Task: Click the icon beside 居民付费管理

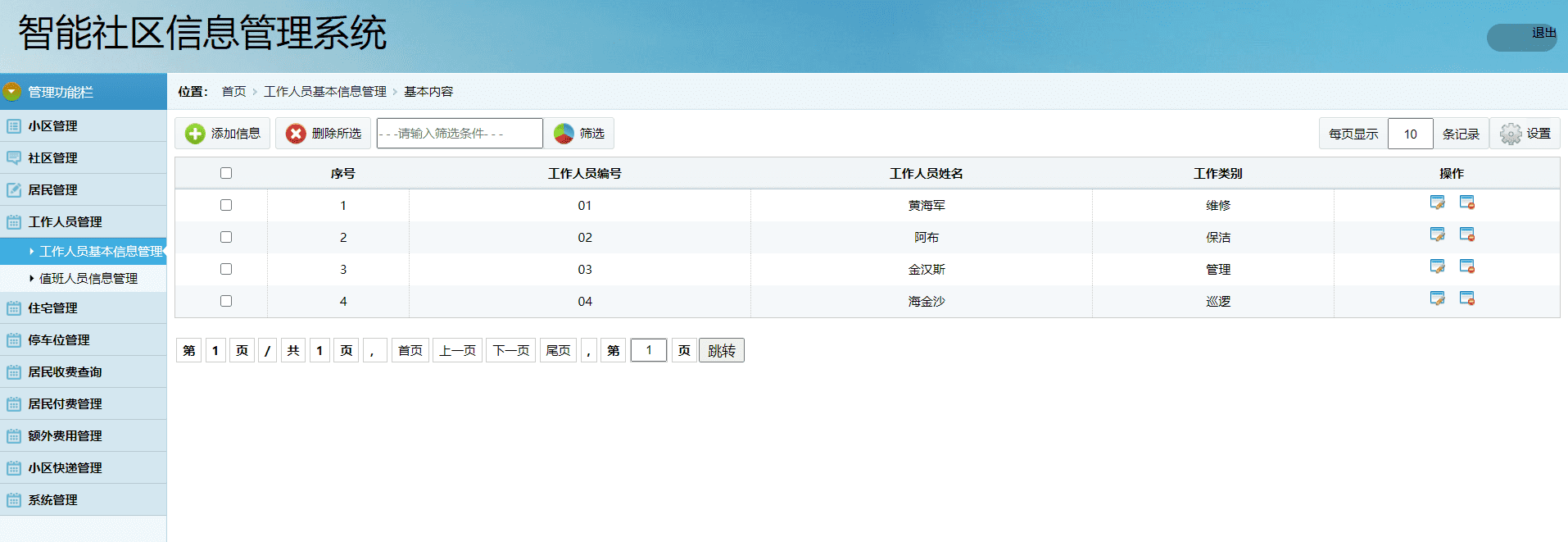Action: tap(14, 404)
